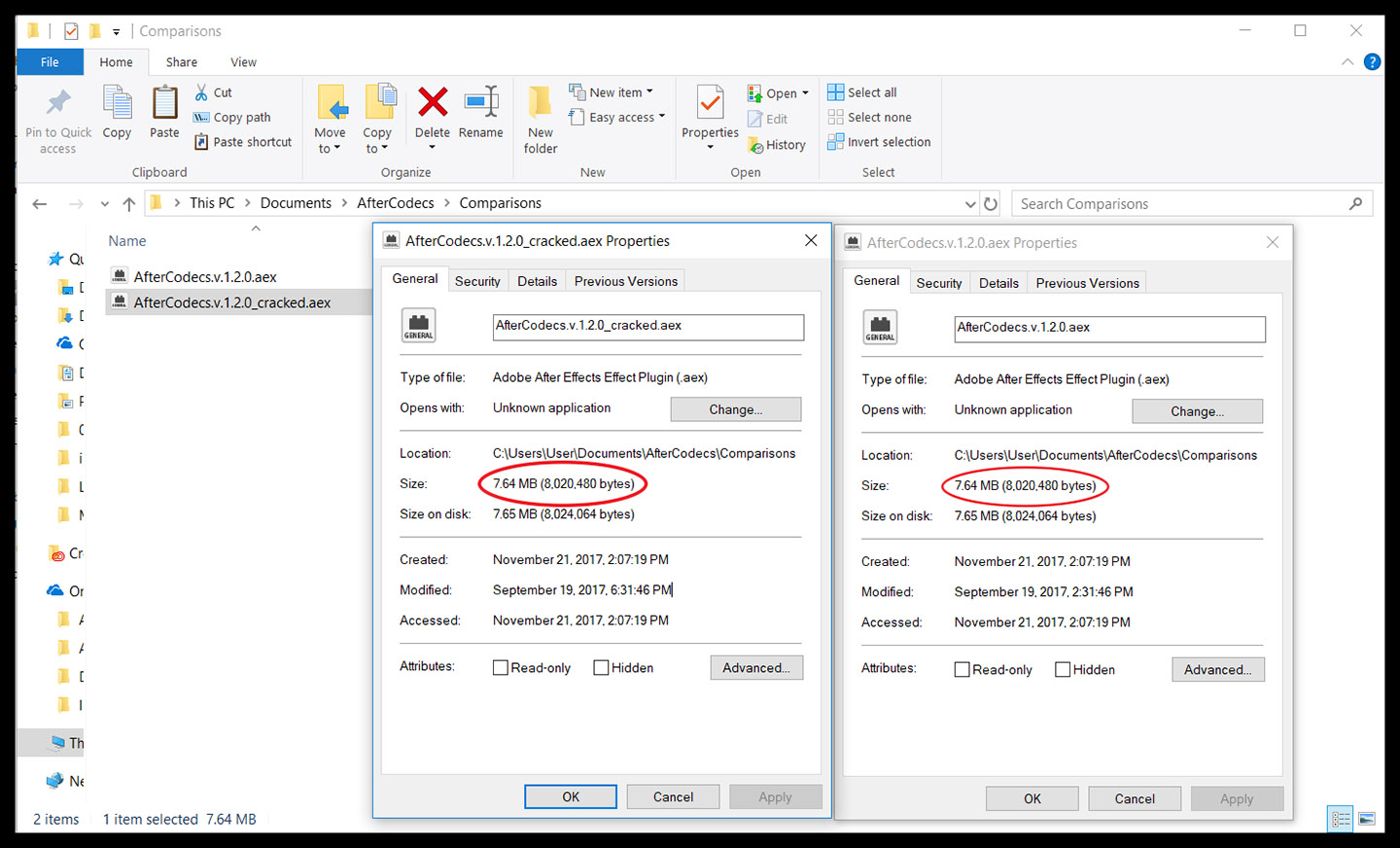Image resolution: width=1400 pixels, height=848 pixels.
Task: Click Advanced button in cracked.aex Properties
Action: pos(756,668)
